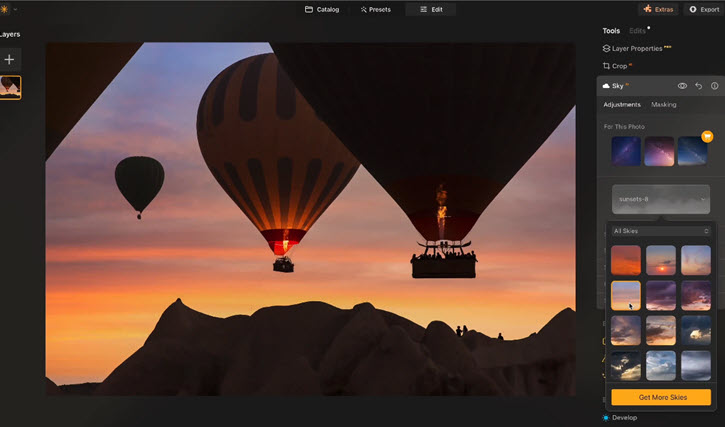Open the Crop tool
The image size is (725, 427).
(617, 66)
